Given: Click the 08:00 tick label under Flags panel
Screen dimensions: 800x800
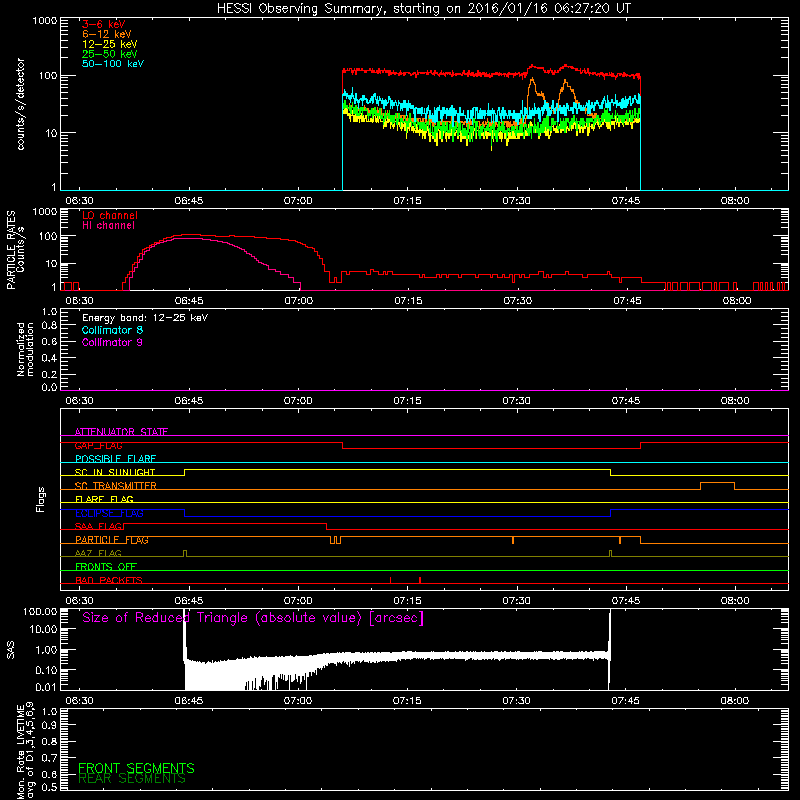Looking at the screenshot, I should click(735, 601).
